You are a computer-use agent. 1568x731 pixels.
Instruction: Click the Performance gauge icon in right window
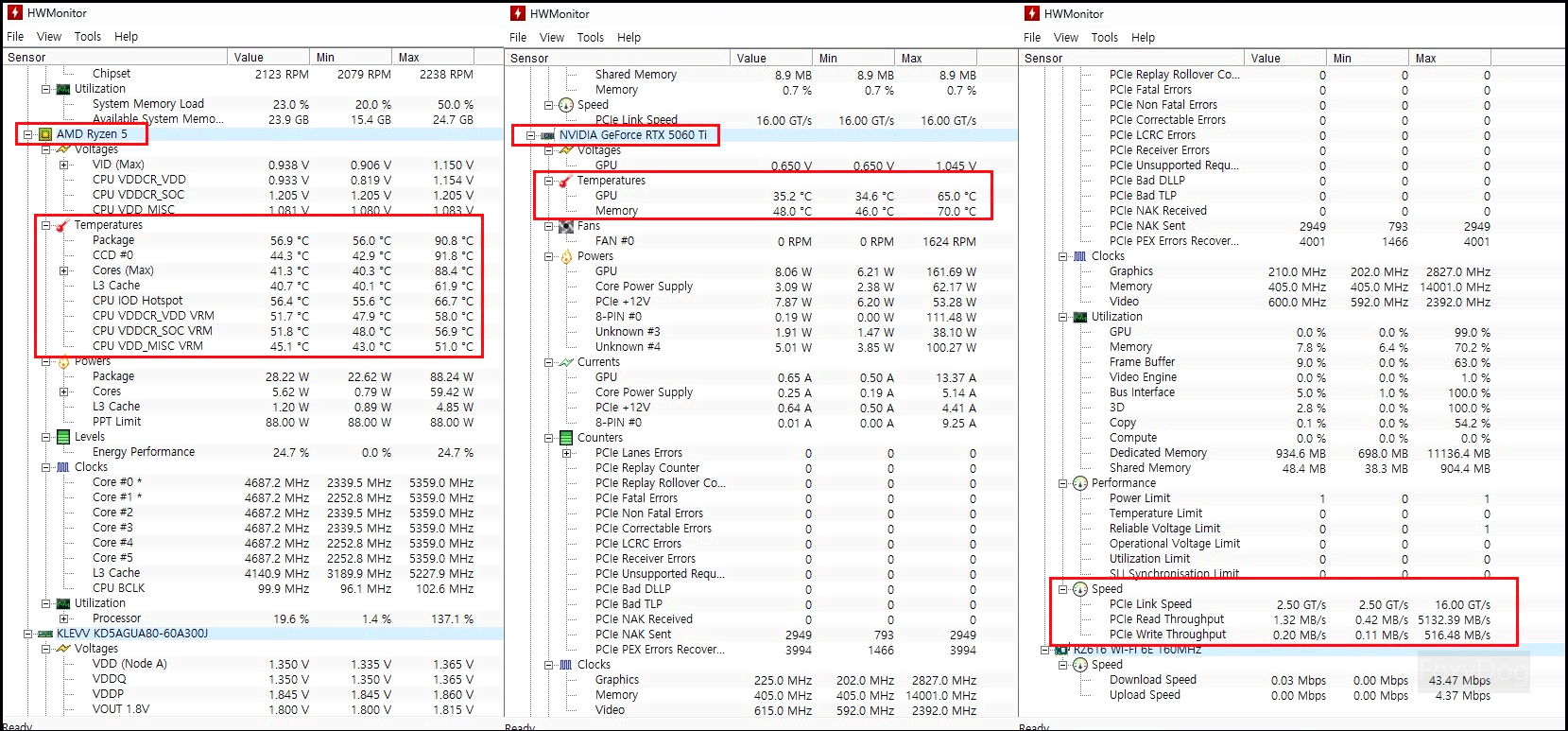coord(1079,483)
